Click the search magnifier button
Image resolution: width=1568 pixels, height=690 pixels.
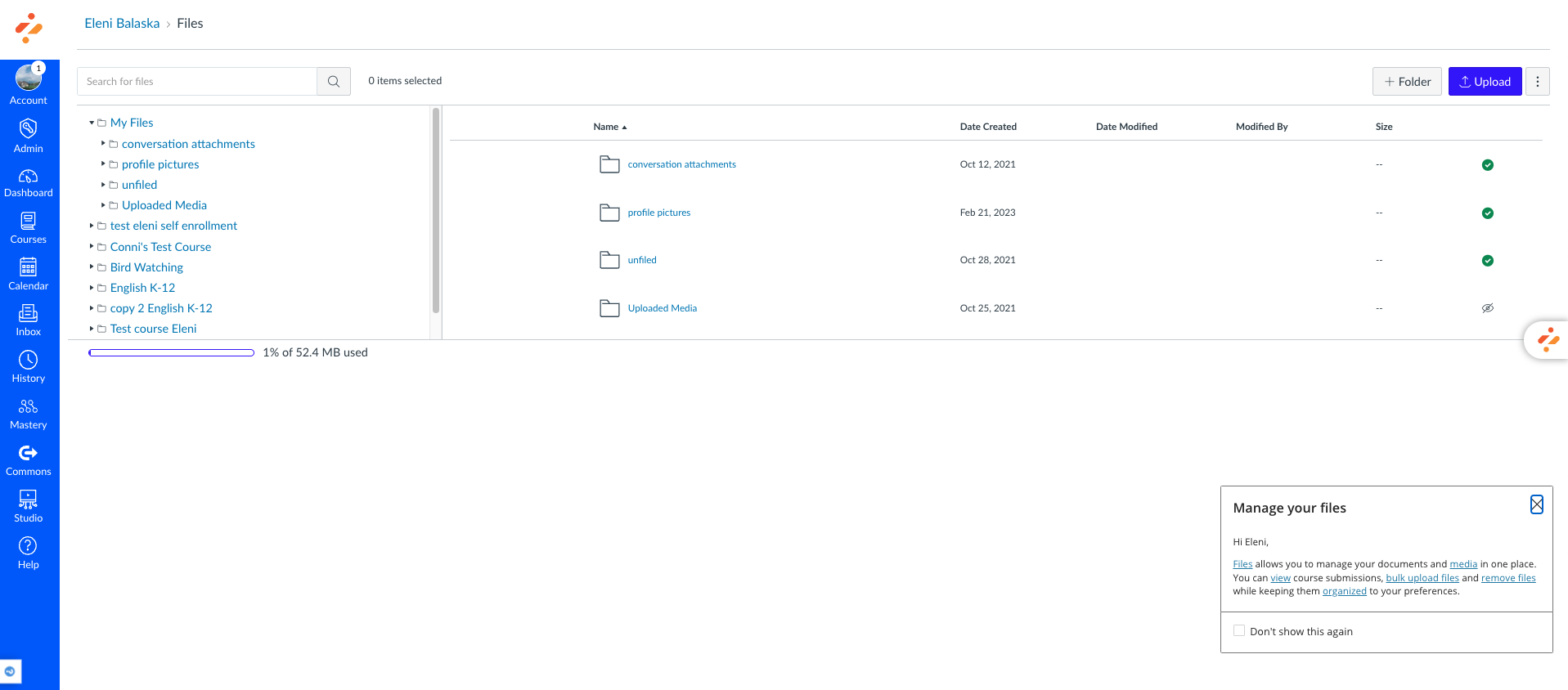pyautogui.click(x=334, y=81)
